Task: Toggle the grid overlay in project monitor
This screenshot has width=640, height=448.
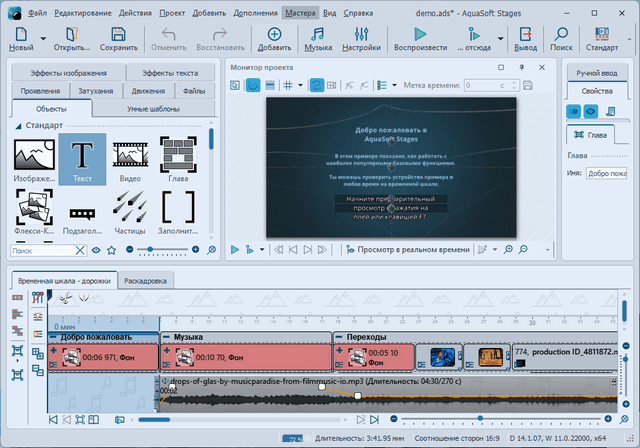Action: (287, 86)
